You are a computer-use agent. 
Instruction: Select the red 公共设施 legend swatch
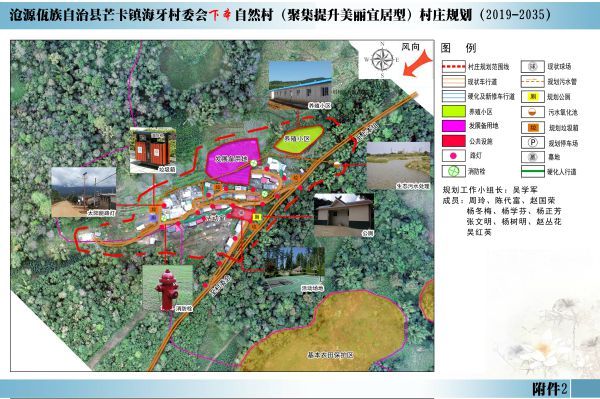tap(453, 141)
